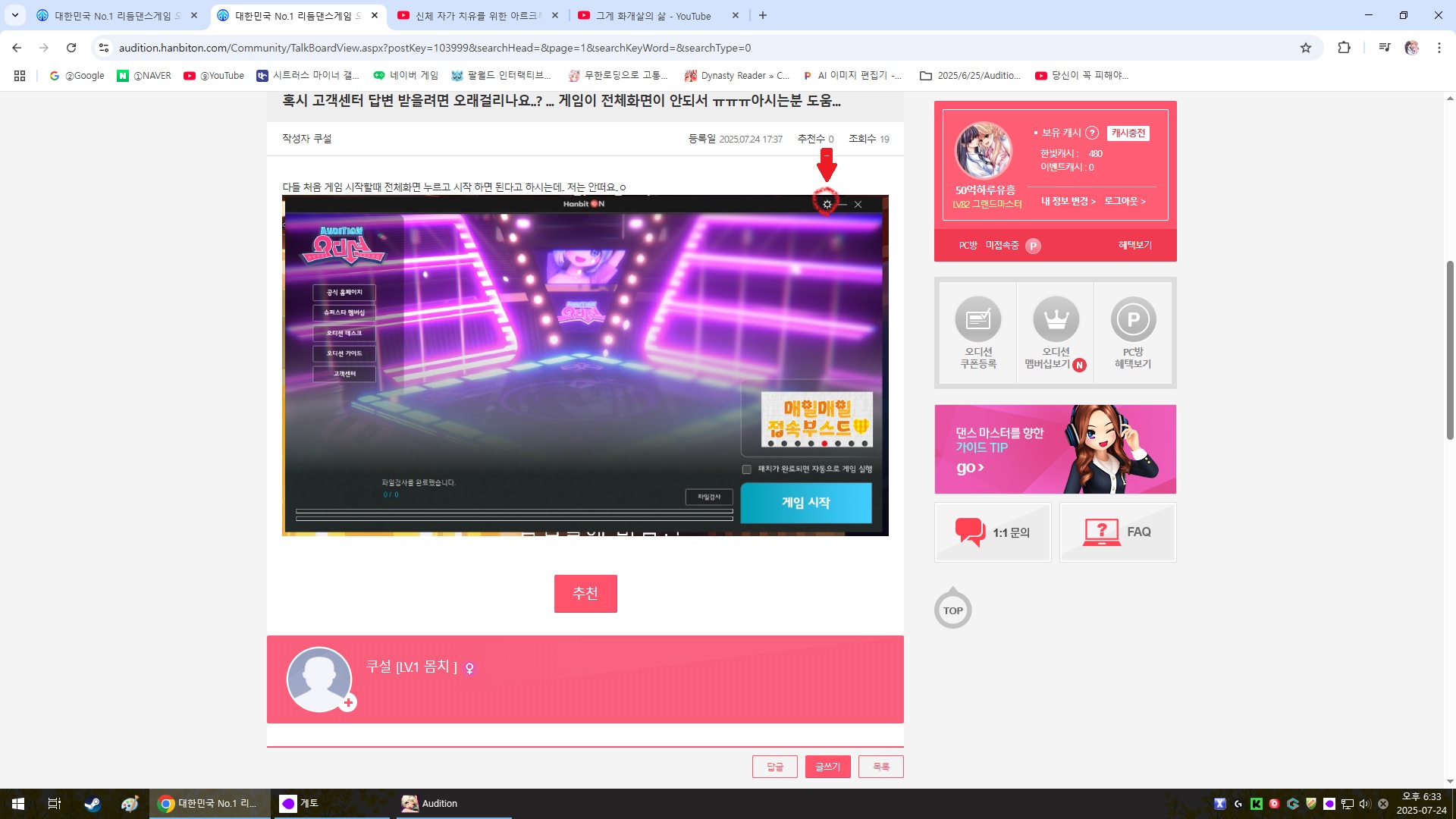Bookmark page with star icon
Viewport: 1456px width, 819px height.
click(x=1305, y=48)
